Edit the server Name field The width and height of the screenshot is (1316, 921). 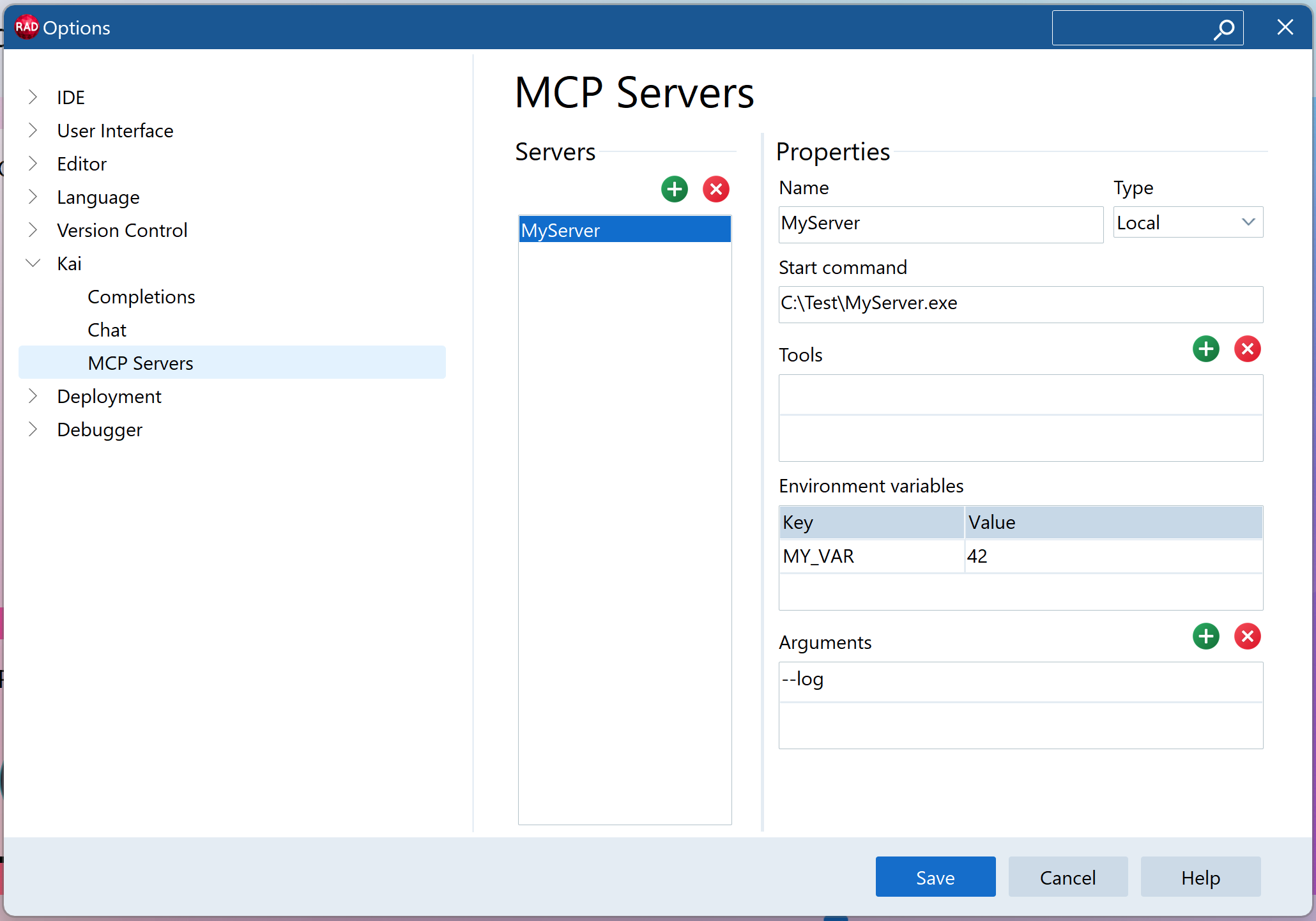941,224
